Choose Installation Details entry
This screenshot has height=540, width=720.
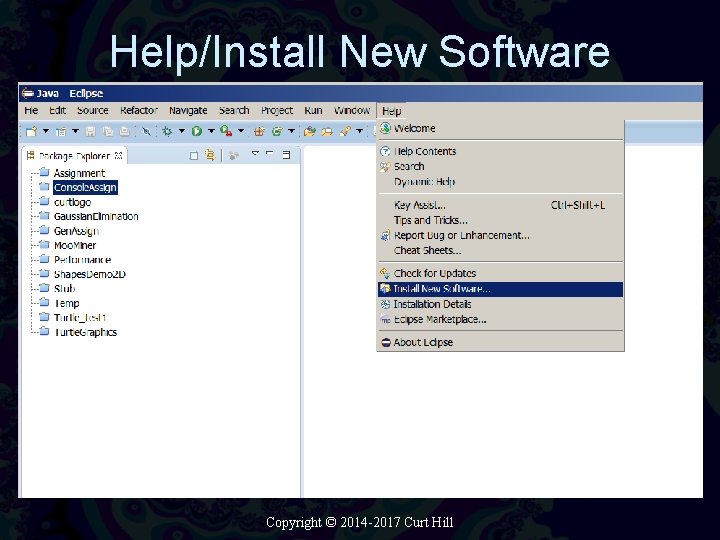500,304
